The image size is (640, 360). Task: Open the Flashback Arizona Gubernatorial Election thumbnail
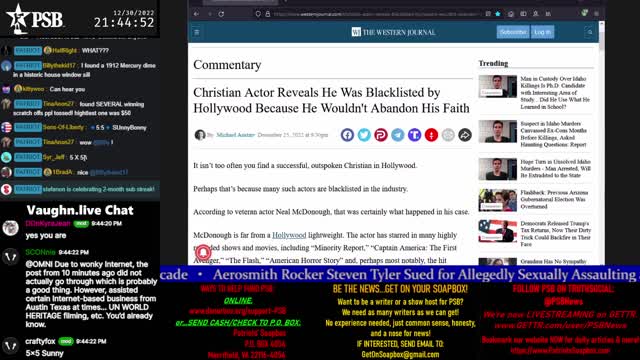[498, 200]
